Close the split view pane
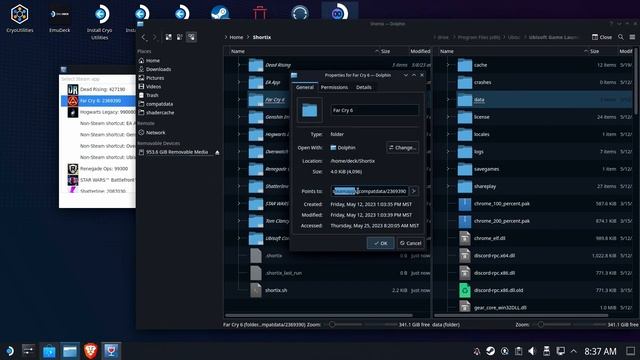 pos(602,37)
